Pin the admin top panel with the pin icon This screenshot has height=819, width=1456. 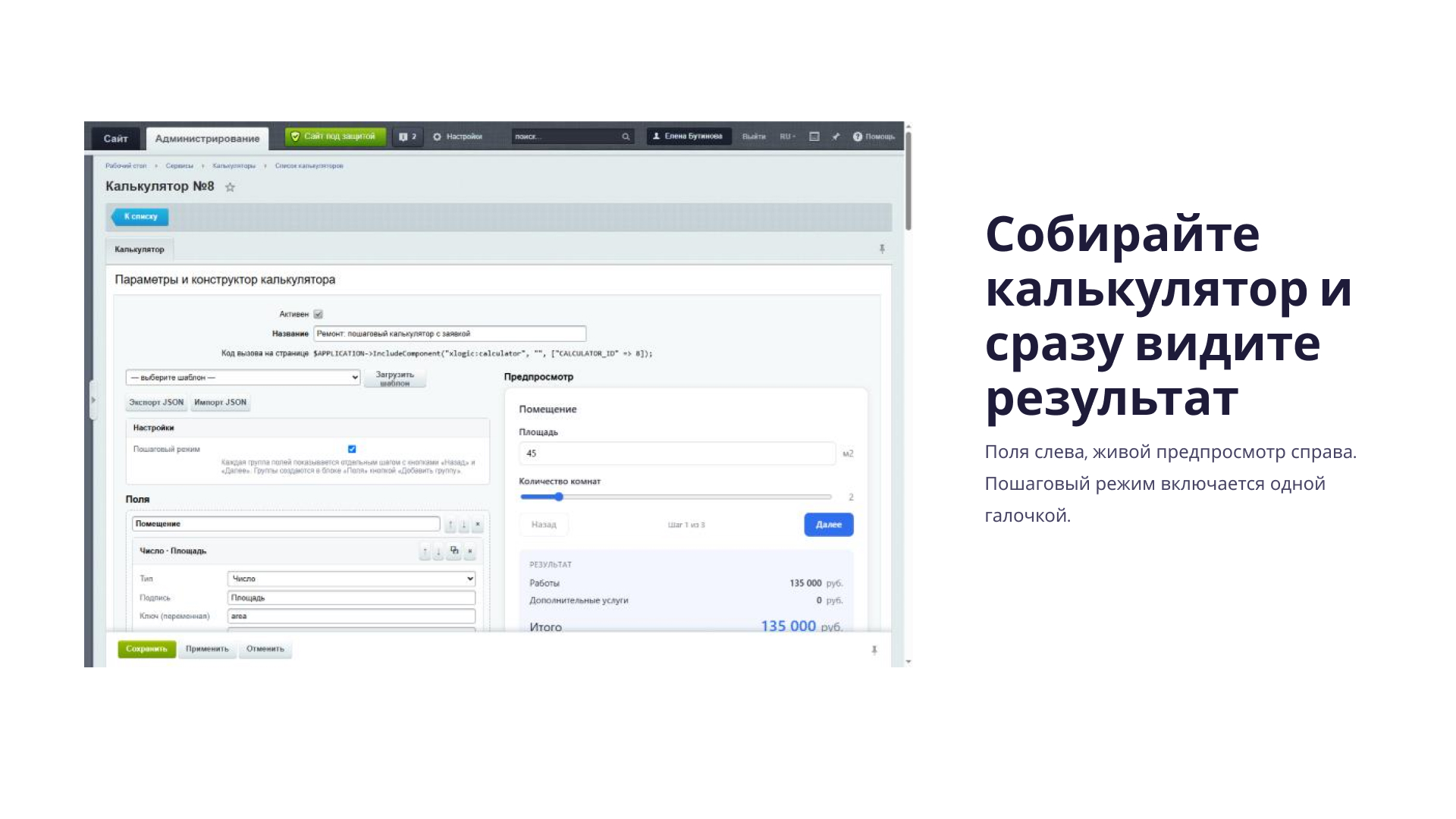click(x=836, y=136)
